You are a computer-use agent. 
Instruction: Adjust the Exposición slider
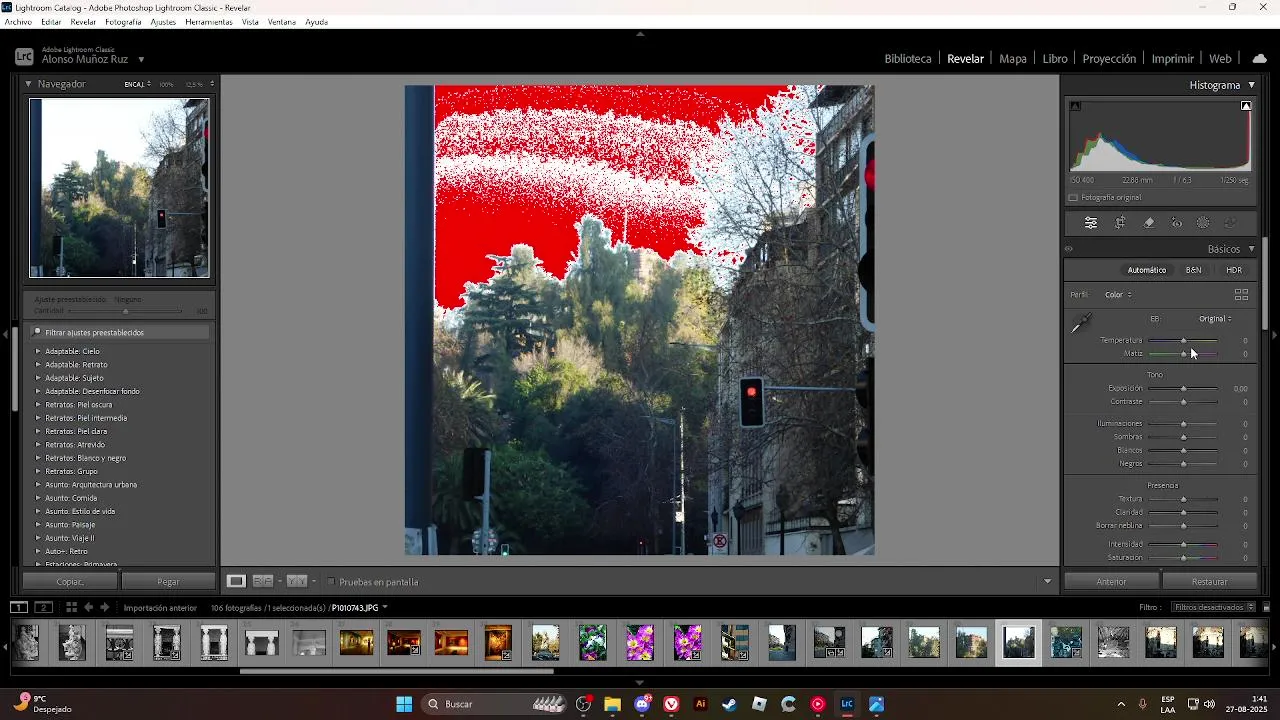(1183, 389)
